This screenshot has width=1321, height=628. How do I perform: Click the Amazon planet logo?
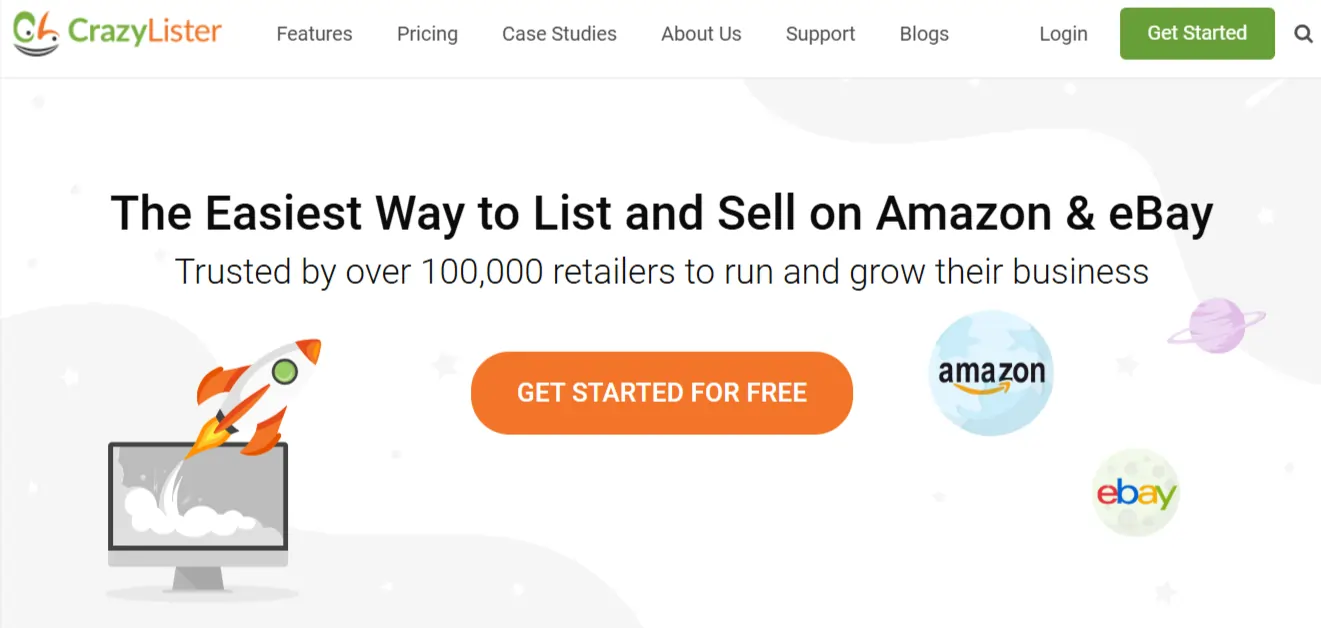[991, 375]
